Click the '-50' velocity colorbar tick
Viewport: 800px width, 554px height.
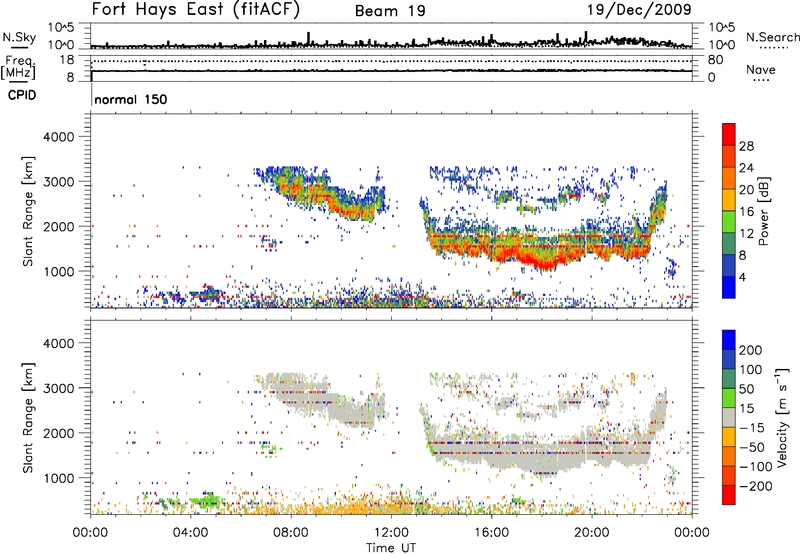[x=752, y=447]
